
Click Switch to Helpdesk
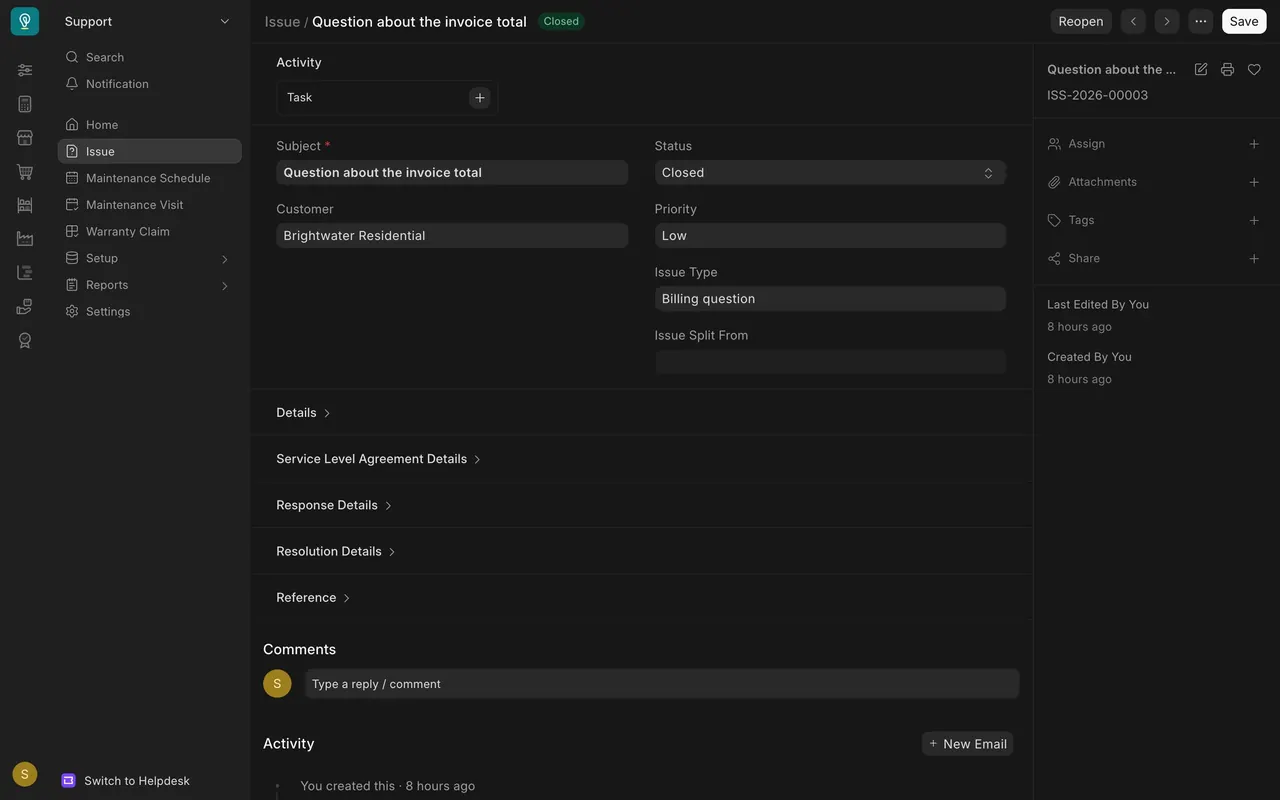click(126, 781)
